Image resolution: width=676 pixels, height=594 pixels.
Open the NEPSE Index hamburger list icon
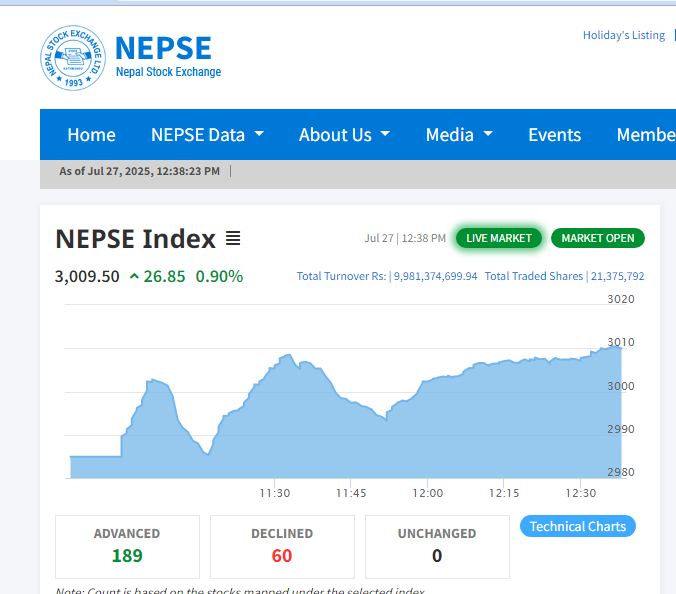pyautogui.click(x=233, y=239)
